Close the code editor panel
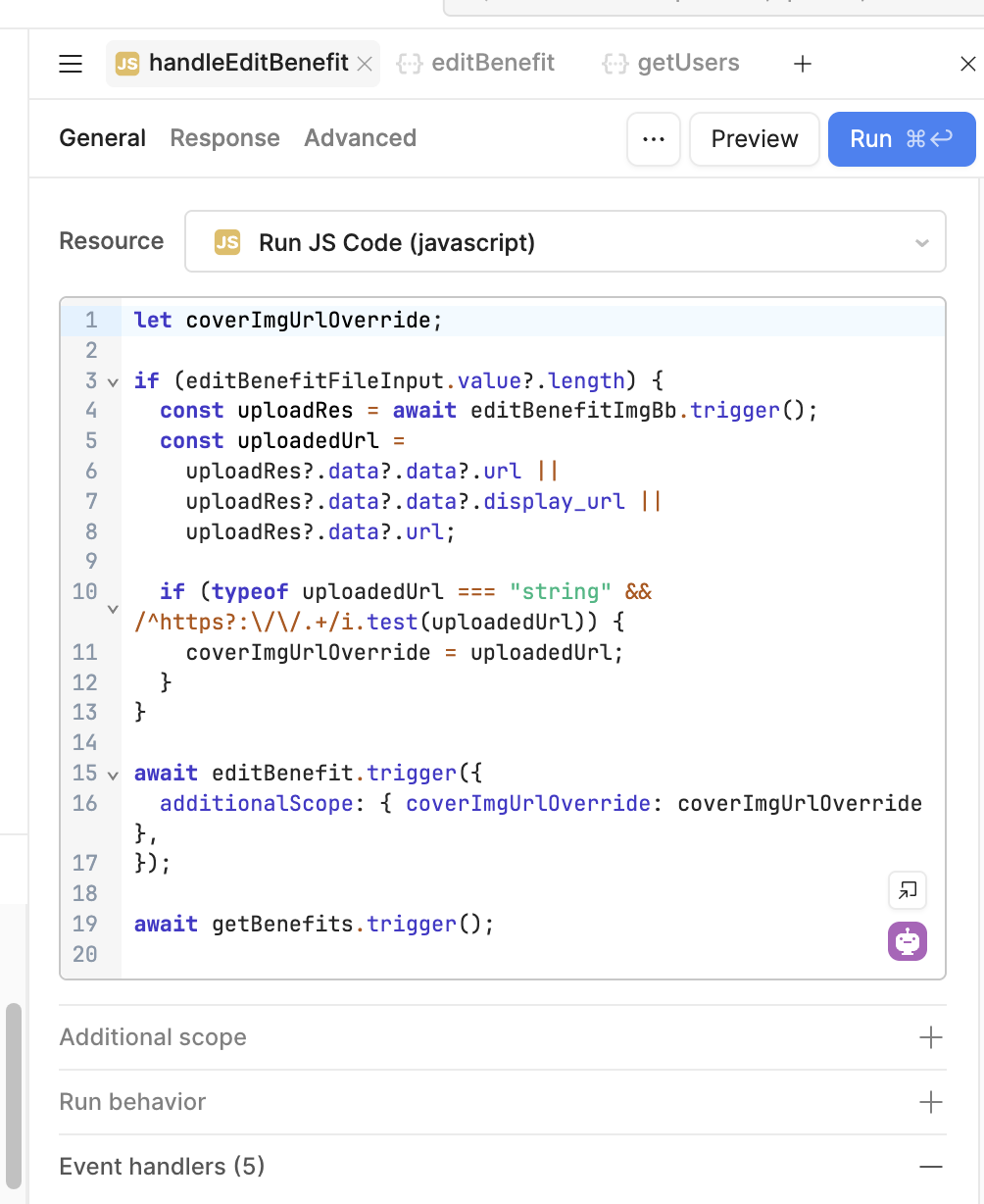The height and width of the screenshot is (1204, 984). [x=967, y=64]
